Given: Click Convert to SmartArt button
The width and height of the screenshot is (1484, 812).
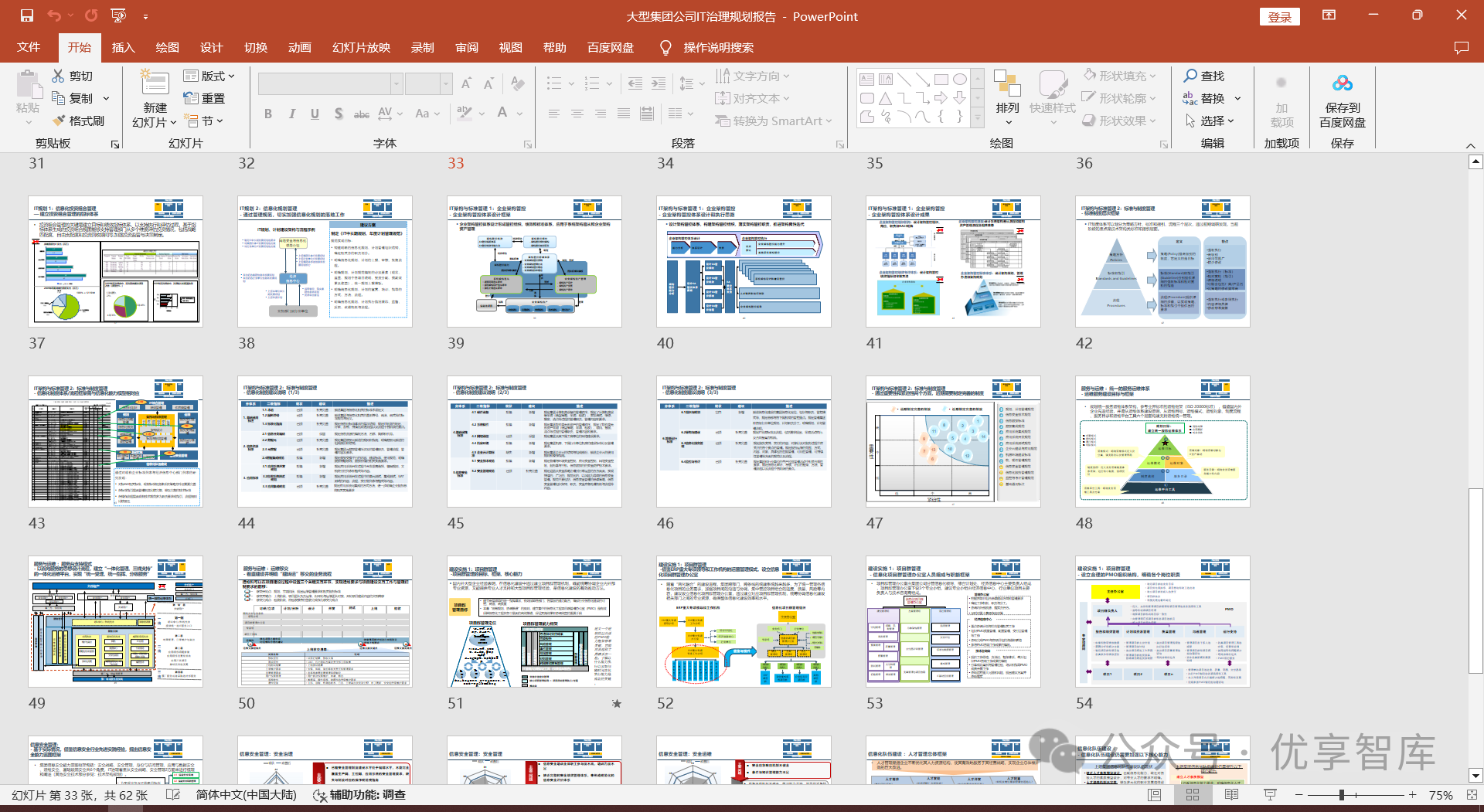Looking at the screenshot, I should pyautogui.click(x=774, y=121).
